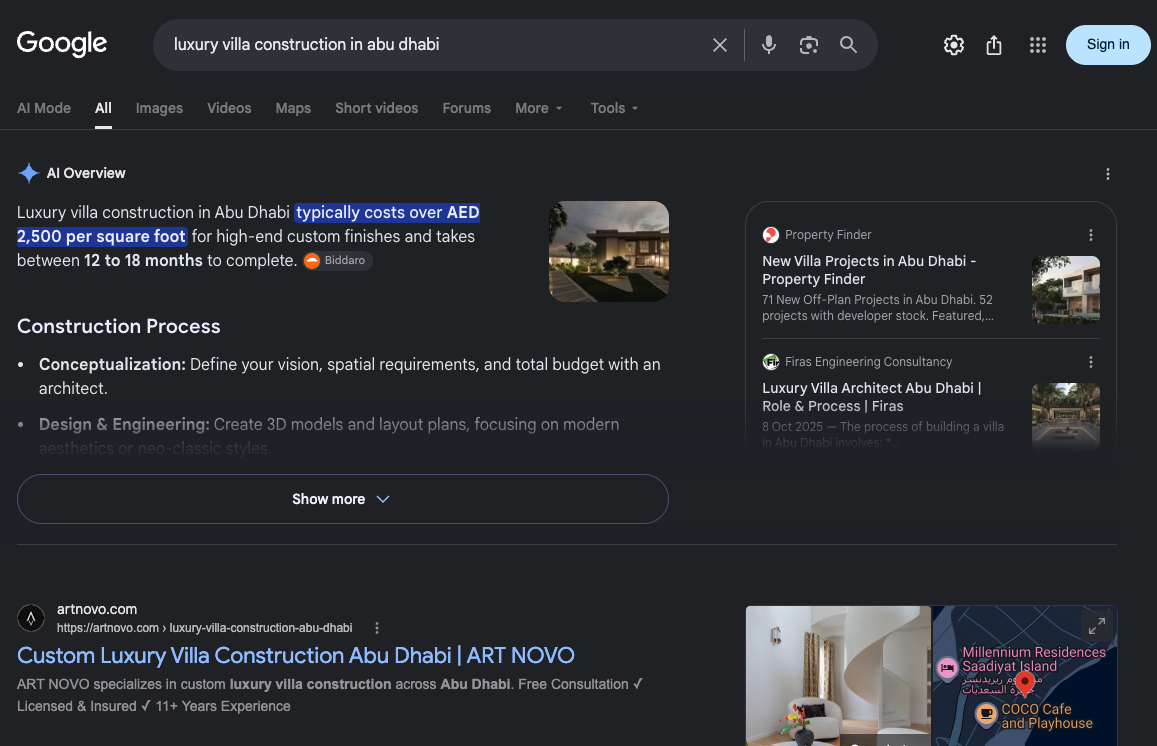Screen dimensions: 1157x746
Task: Click the Property Finder villa thumbnail
Action: point(1066,289)
